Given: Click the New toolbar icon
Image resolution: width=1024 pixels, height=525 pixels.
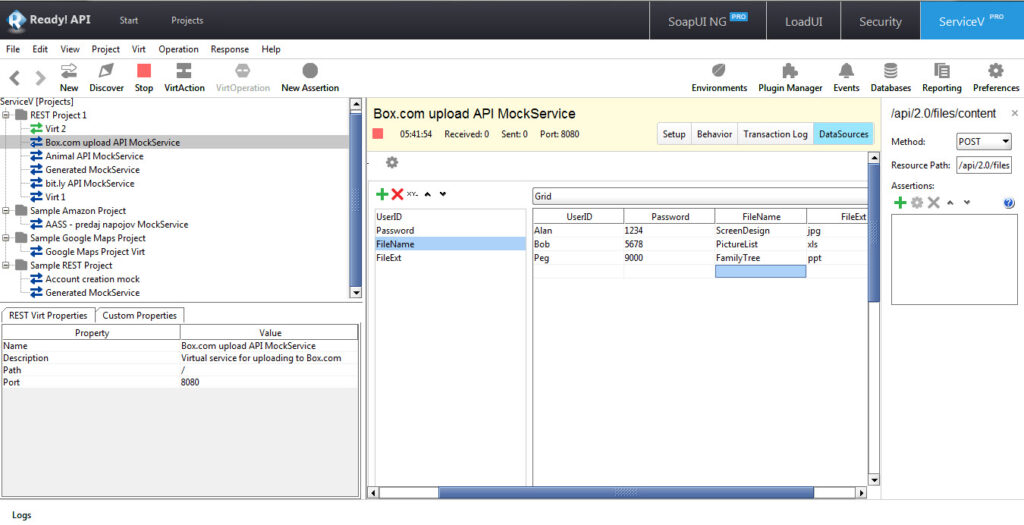Looking at the screenshot, I should [x=69, y=78].
